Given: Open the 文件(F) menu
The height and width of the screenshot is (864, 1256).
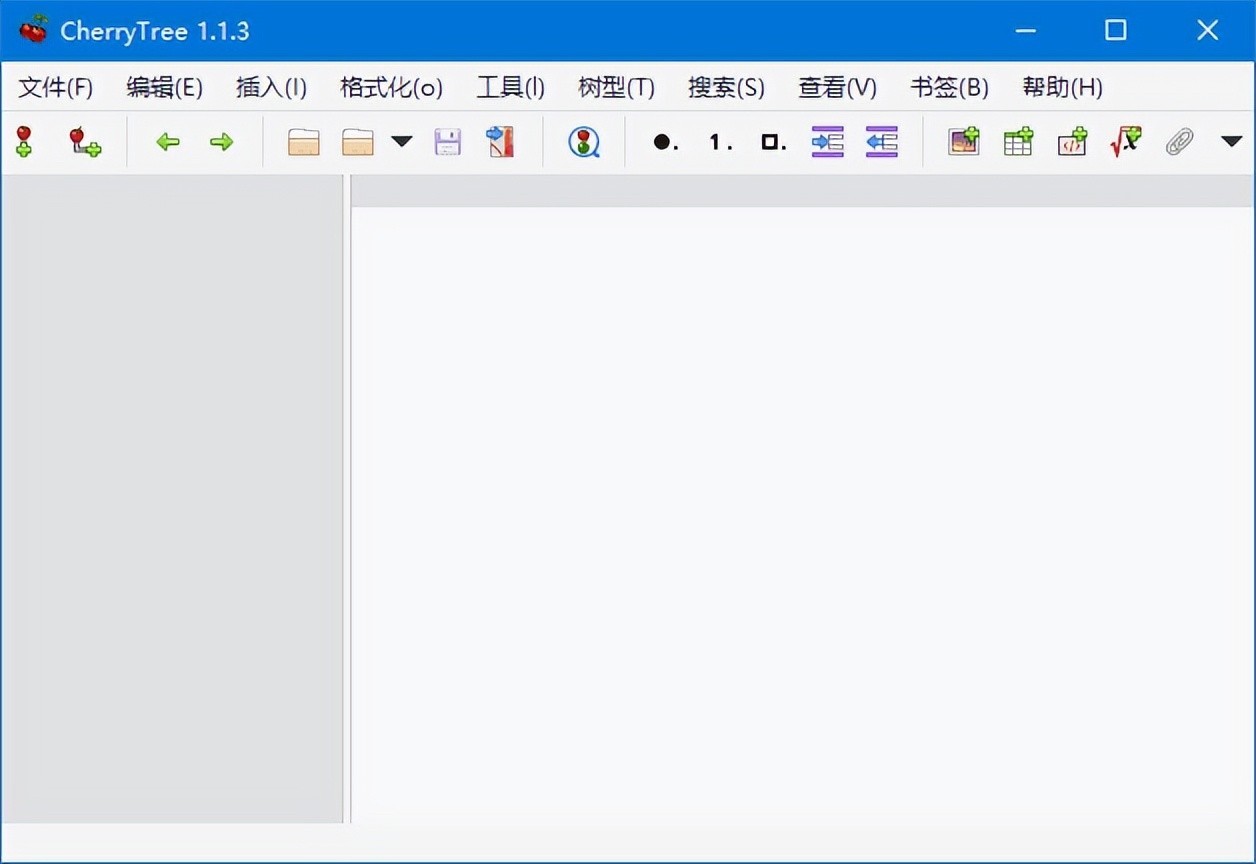Looking at the screenshot, I should pos(56,88).
